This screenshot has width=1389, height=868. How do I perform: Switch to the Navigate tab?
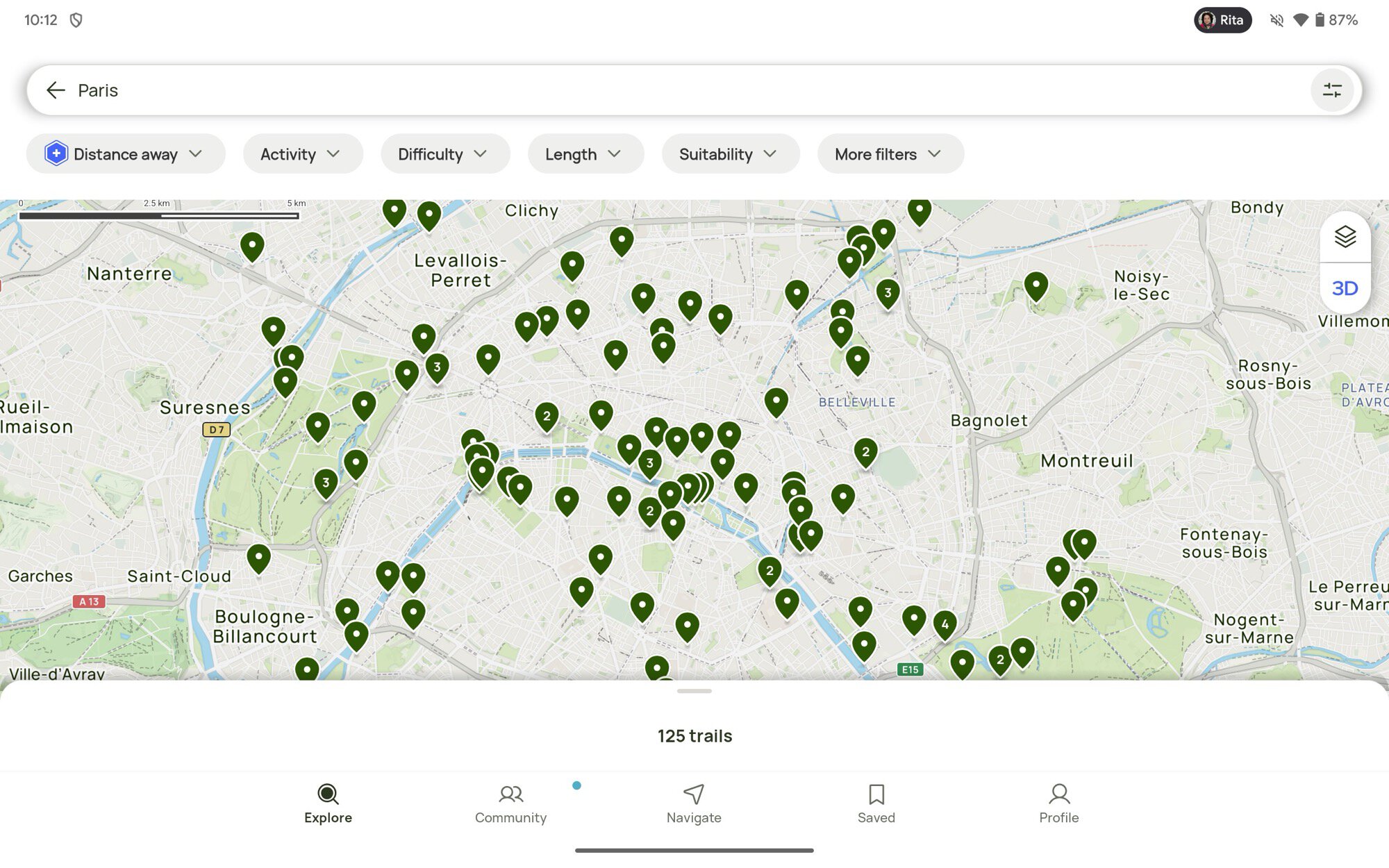tap(693, 803)
